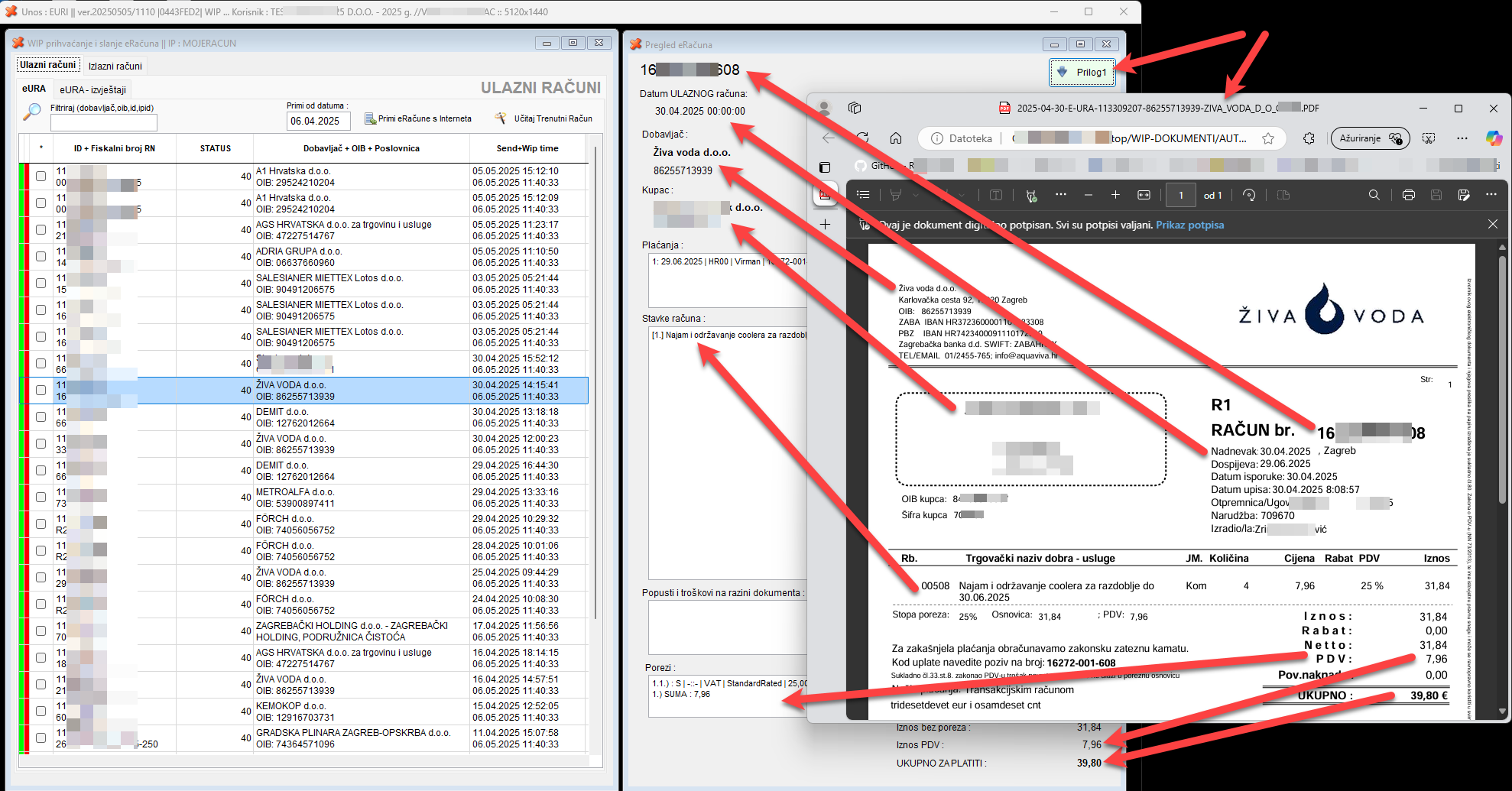Open the eURA - izvještaji tab
The width and height of the screenshot is (1512, 791).
(92, 89)
